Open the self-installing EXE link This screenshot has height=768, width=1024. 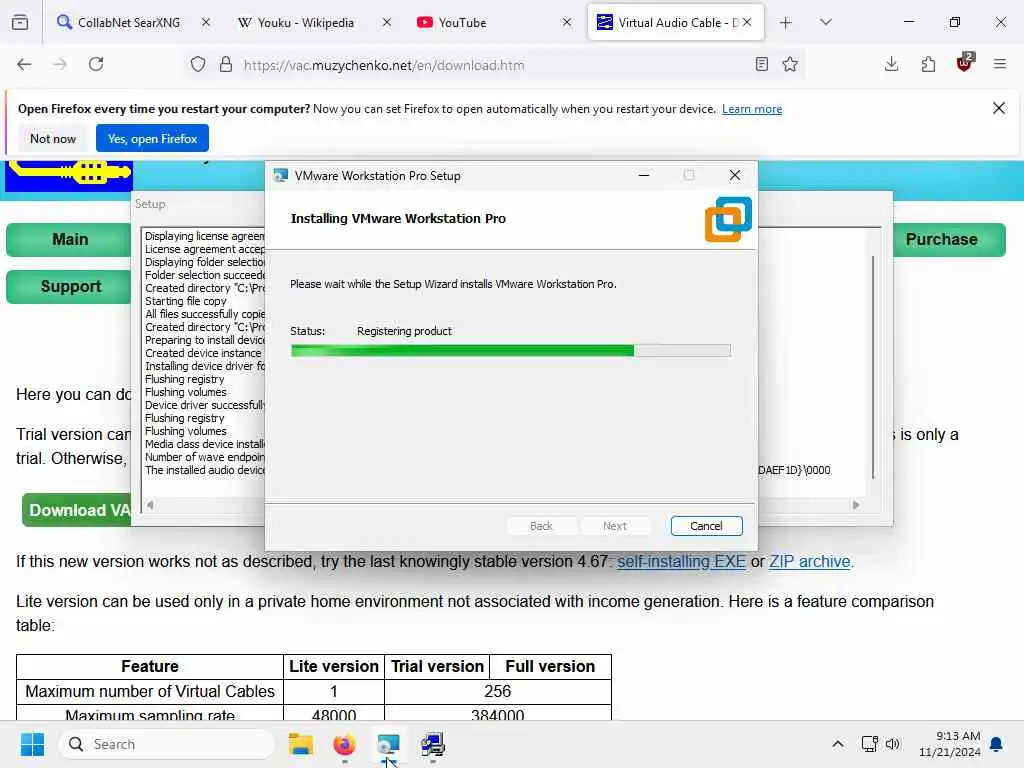point(680,562)
